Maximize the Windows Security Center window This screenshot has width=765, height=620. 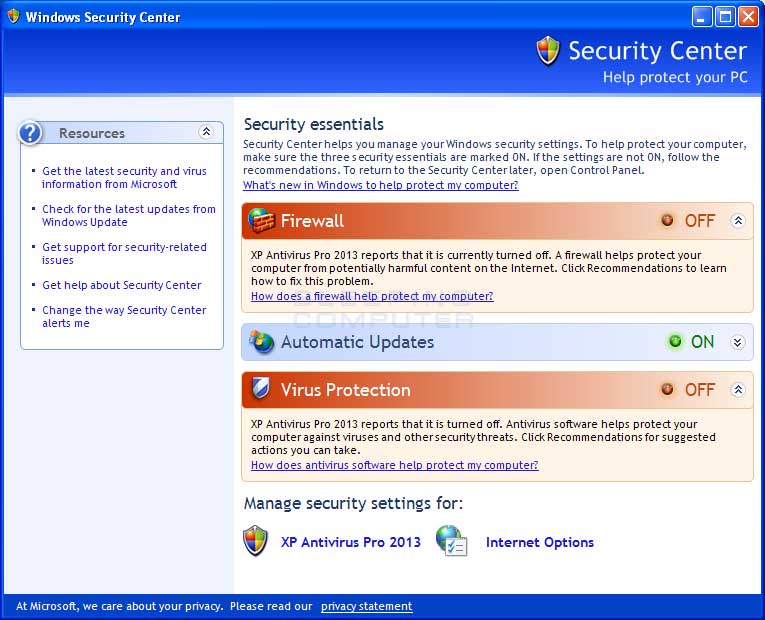point(725,17)
